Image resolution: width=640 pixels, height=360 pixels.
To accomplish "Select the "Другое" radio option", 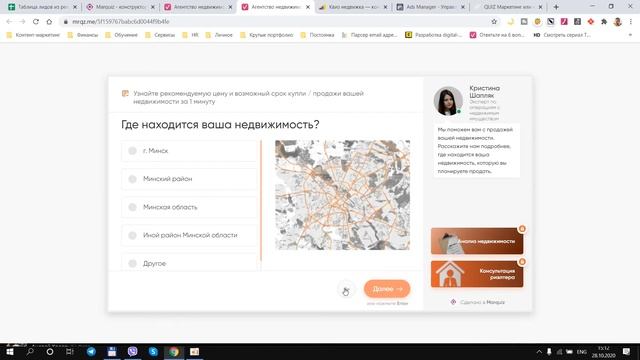I will click(189, 263).
